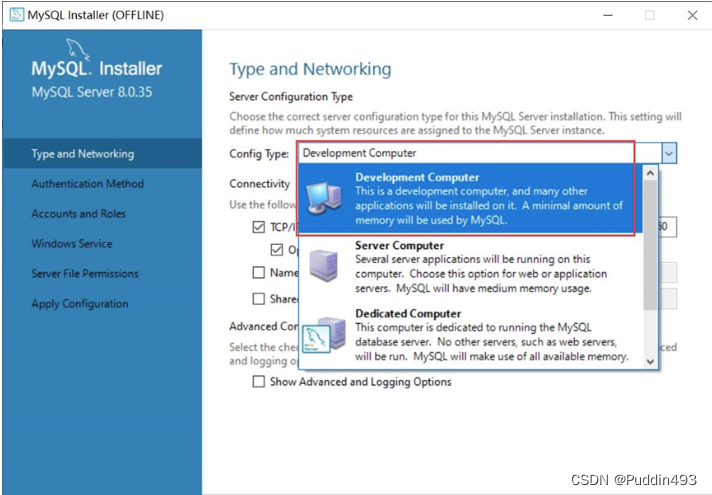Select the Development Computer option
Viewport: 712px width, 495px height.
coord(470,198)
